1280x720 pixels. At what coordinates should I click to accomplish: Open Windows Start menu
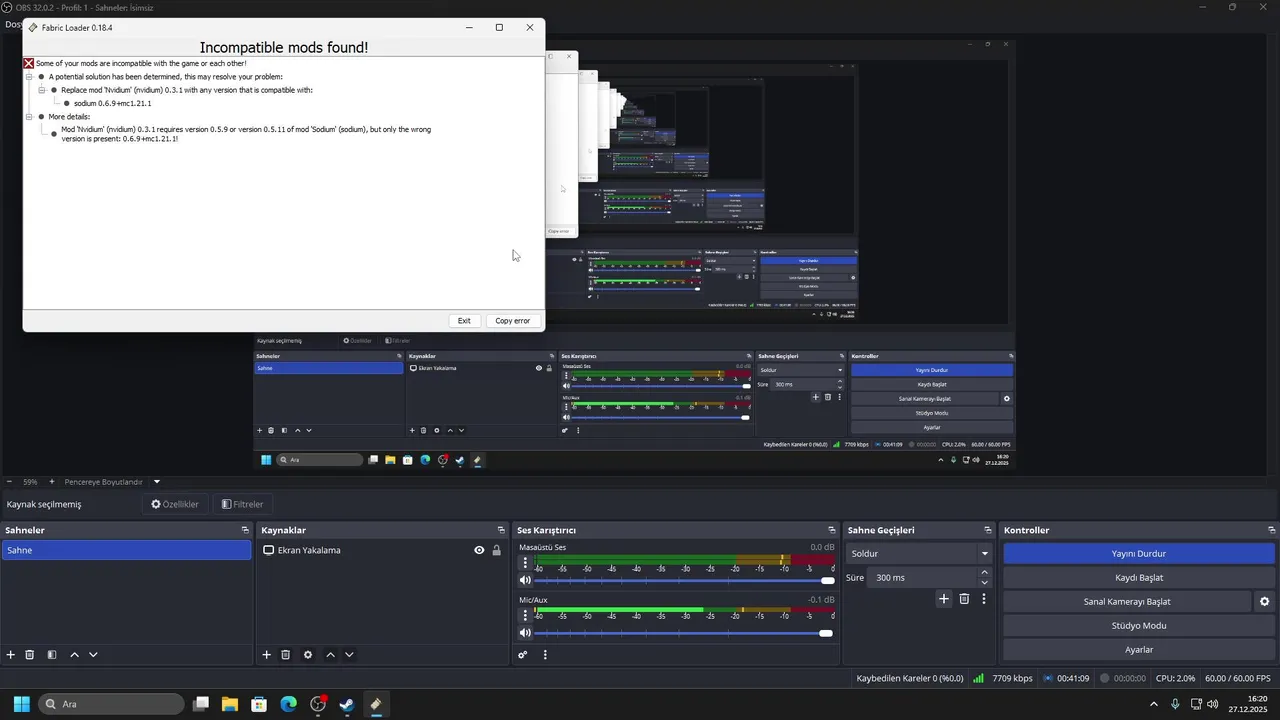pyautogui.click(x=21, y=704)
